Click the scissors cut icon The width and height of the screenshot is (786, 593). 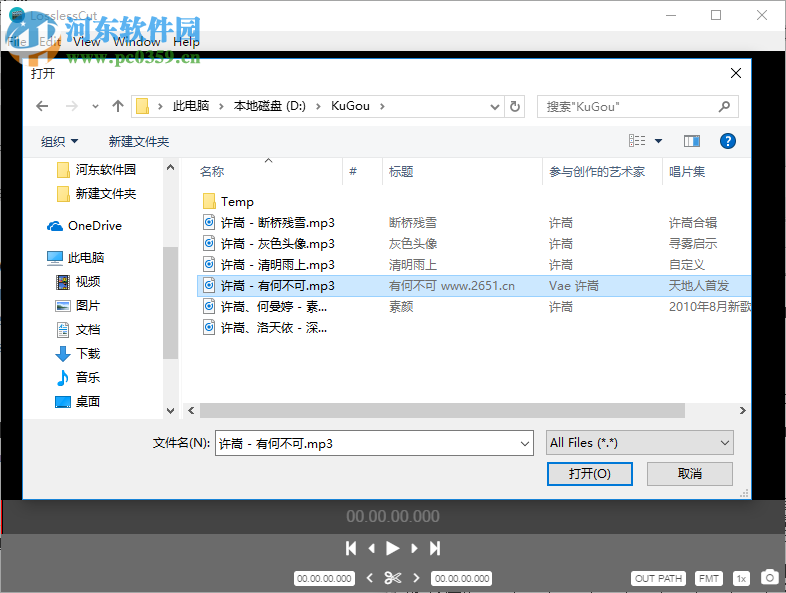[392, 578]
